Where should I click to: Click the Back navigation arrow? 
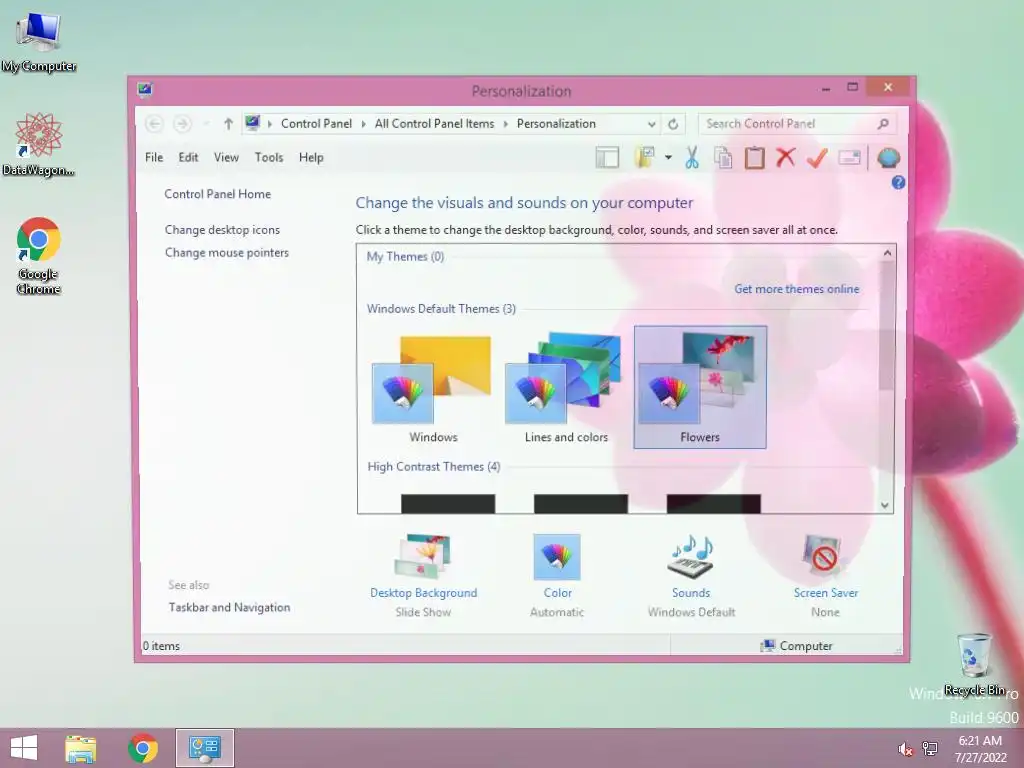point(154,123)
